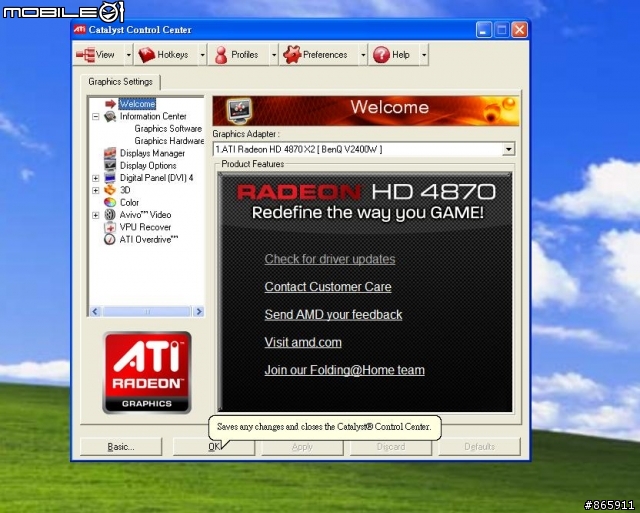
Task: Open the Color settings page
Action: (x=129, y=202)
